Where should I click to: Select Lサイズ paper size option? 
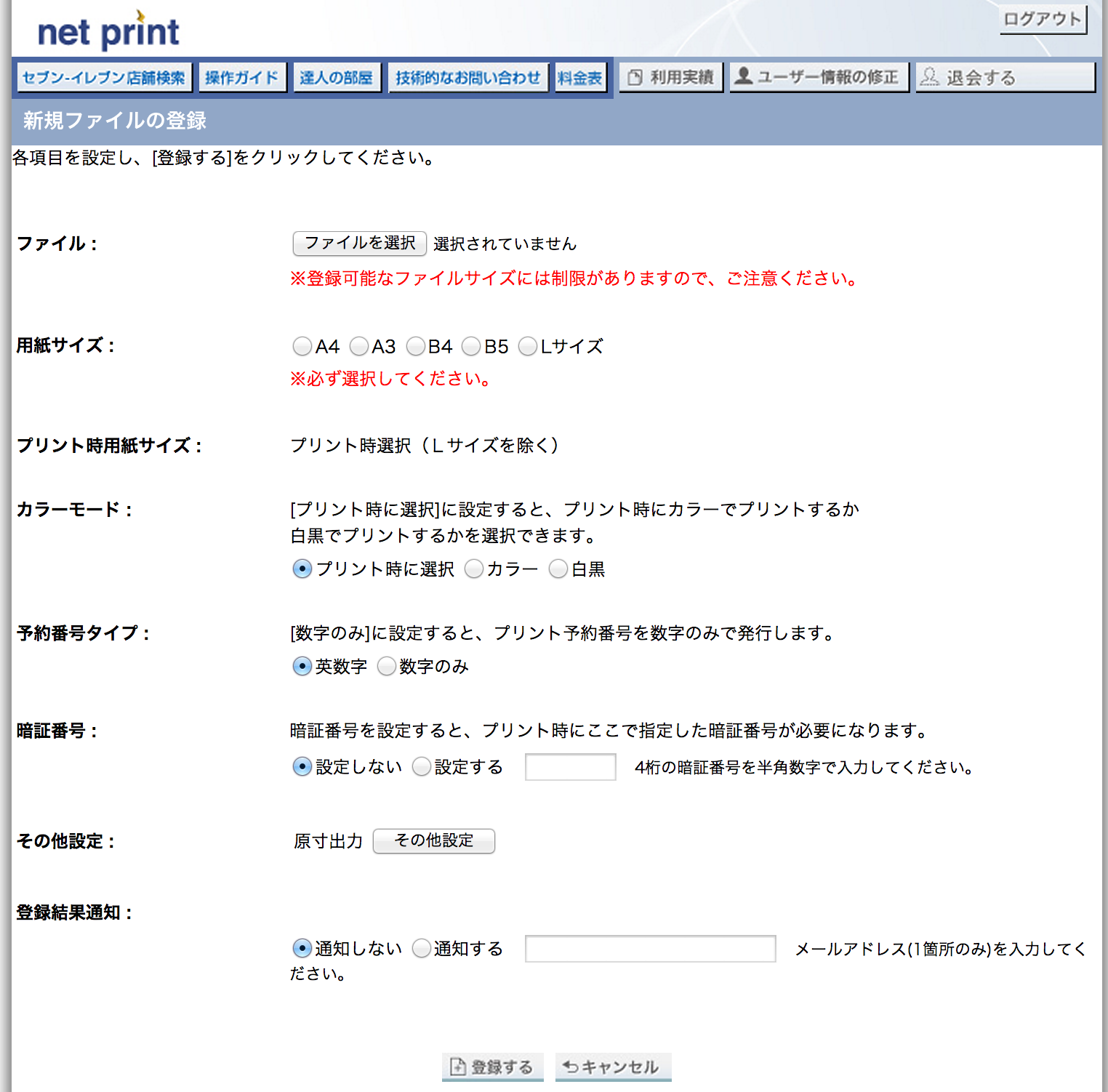528,347
